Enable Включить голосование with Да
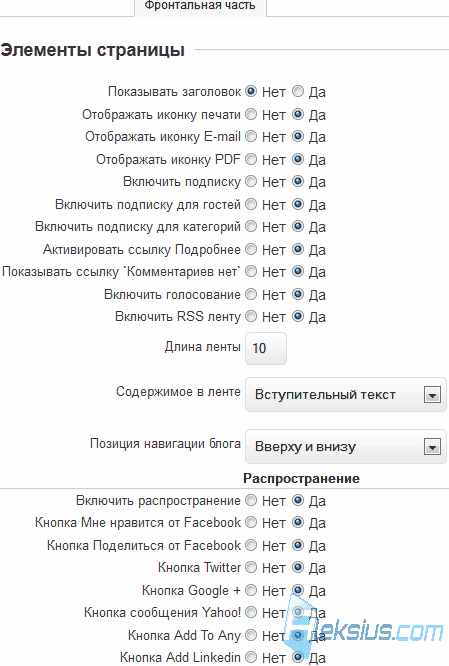 [298, 294]
